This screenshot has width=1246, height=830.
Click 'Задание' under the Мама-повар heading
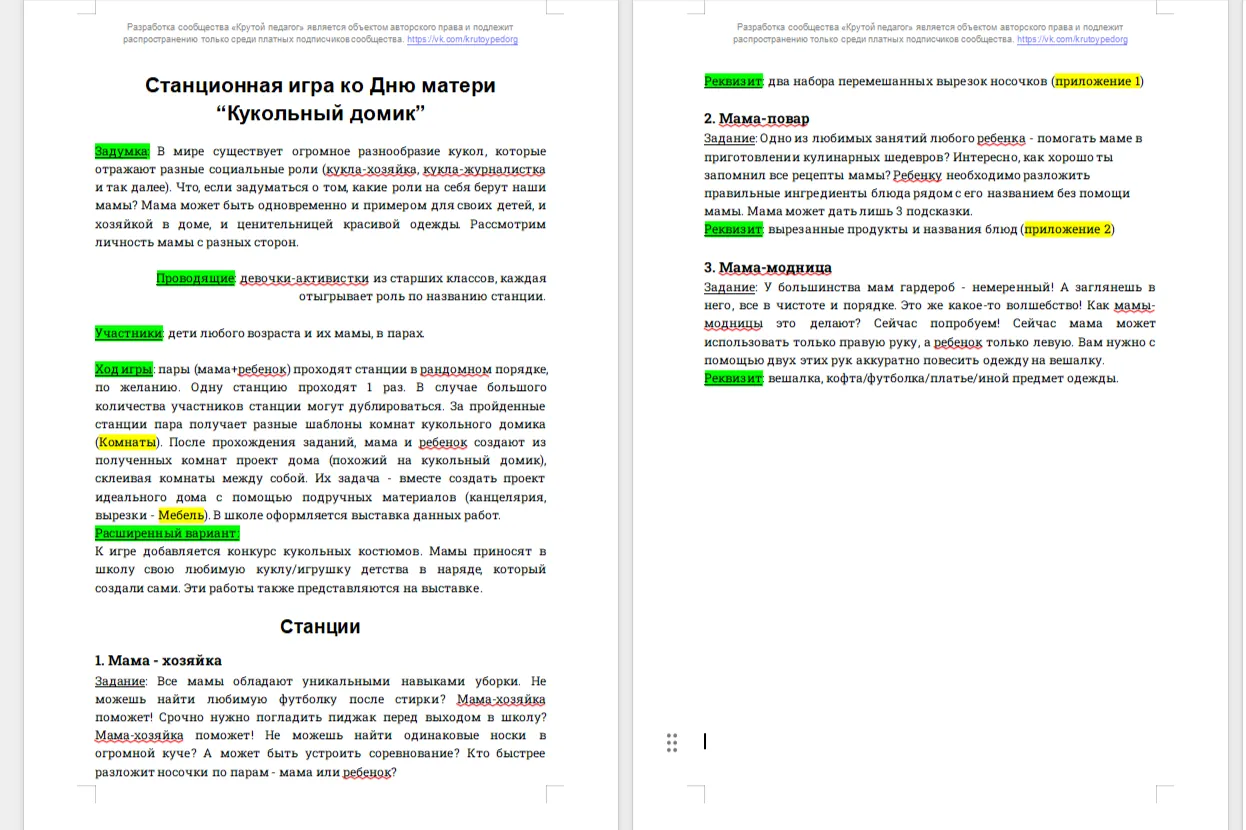tap(729, 138)
